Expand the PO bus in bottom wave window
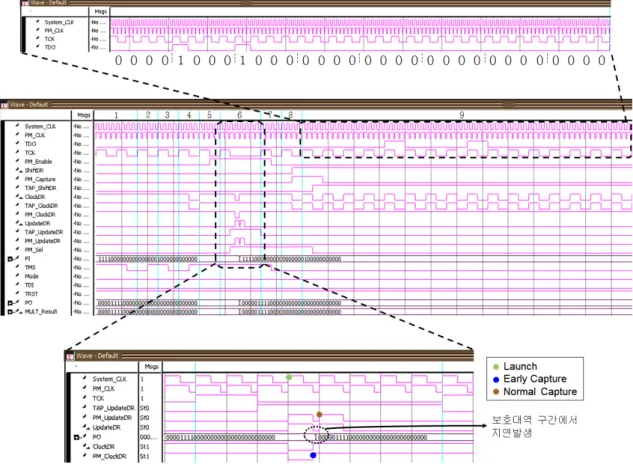The height and width of the screenshot is (470, 633). click(x=76, y=437)
